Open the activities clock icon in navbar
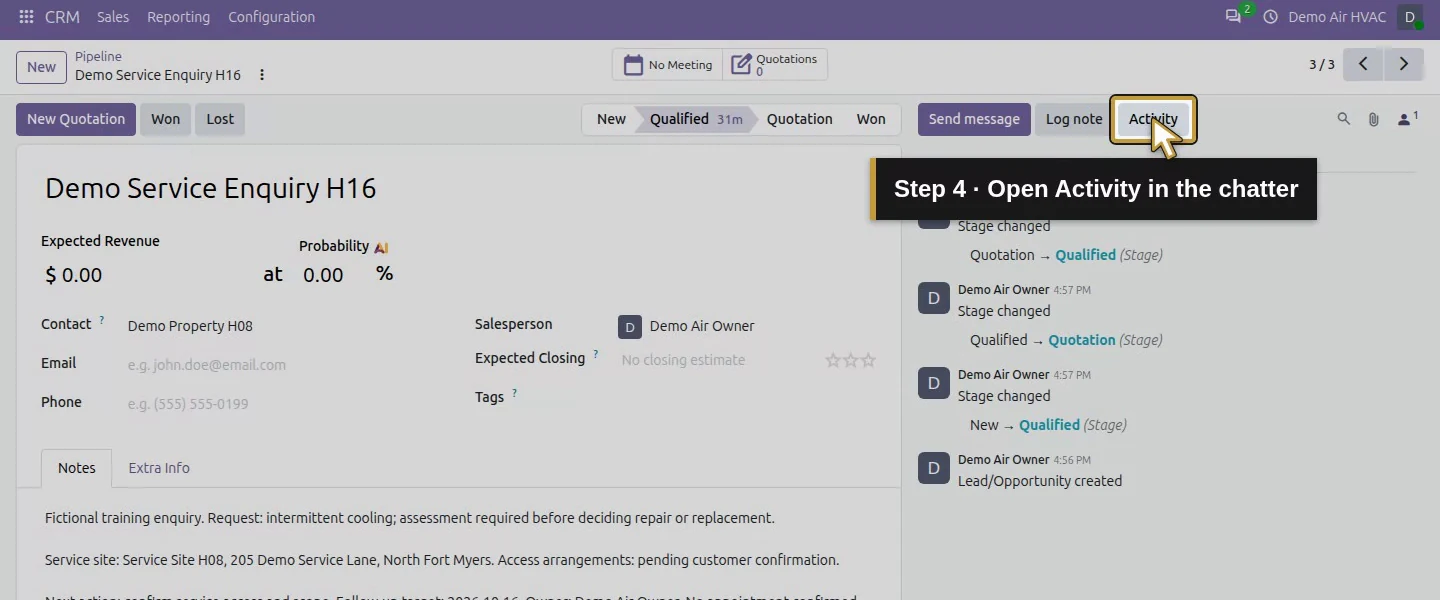The image size is (1440, 600). (1271, 17)
